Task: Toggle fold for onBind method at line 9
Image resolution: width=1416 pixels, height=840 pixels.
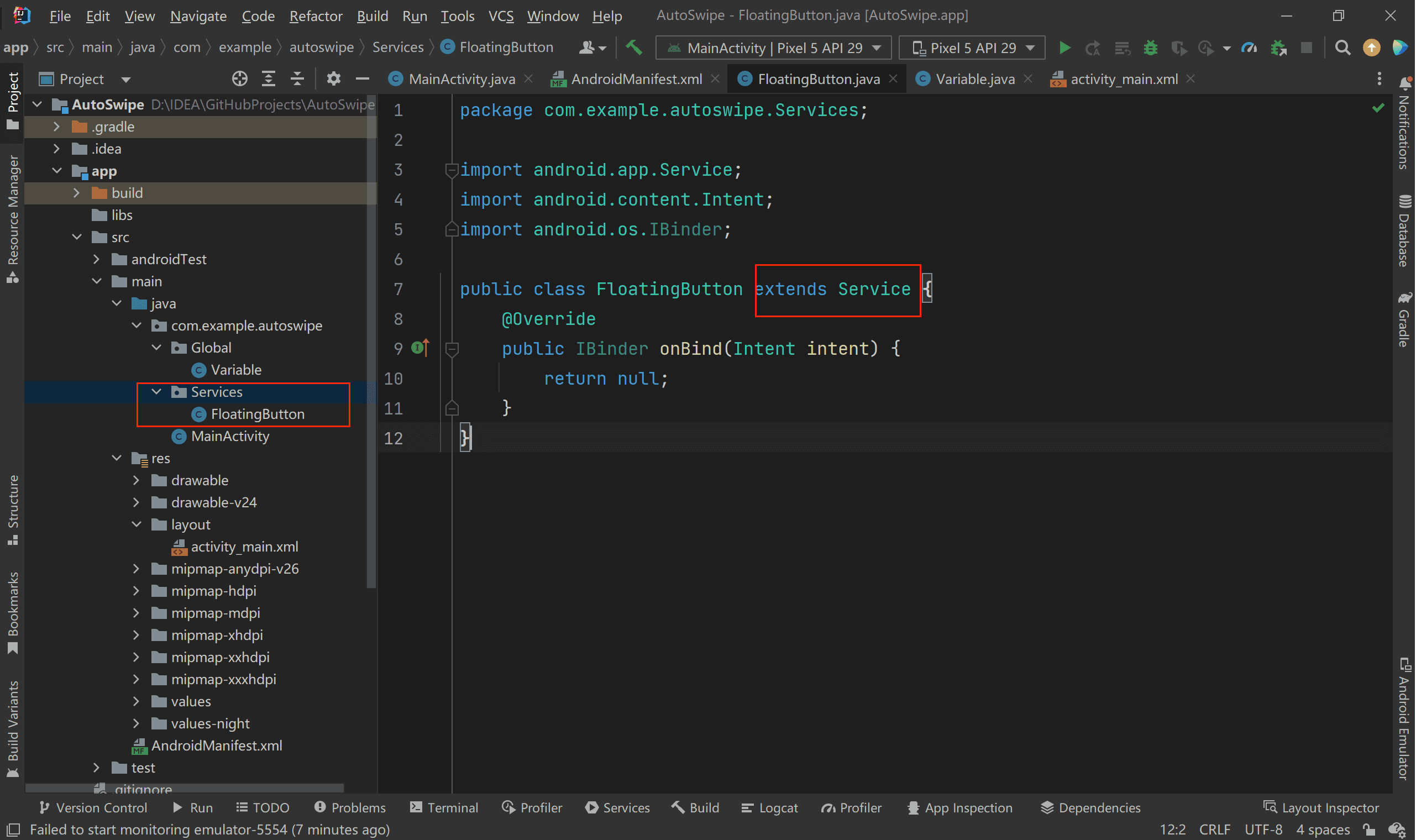Action: coord(452,349)
